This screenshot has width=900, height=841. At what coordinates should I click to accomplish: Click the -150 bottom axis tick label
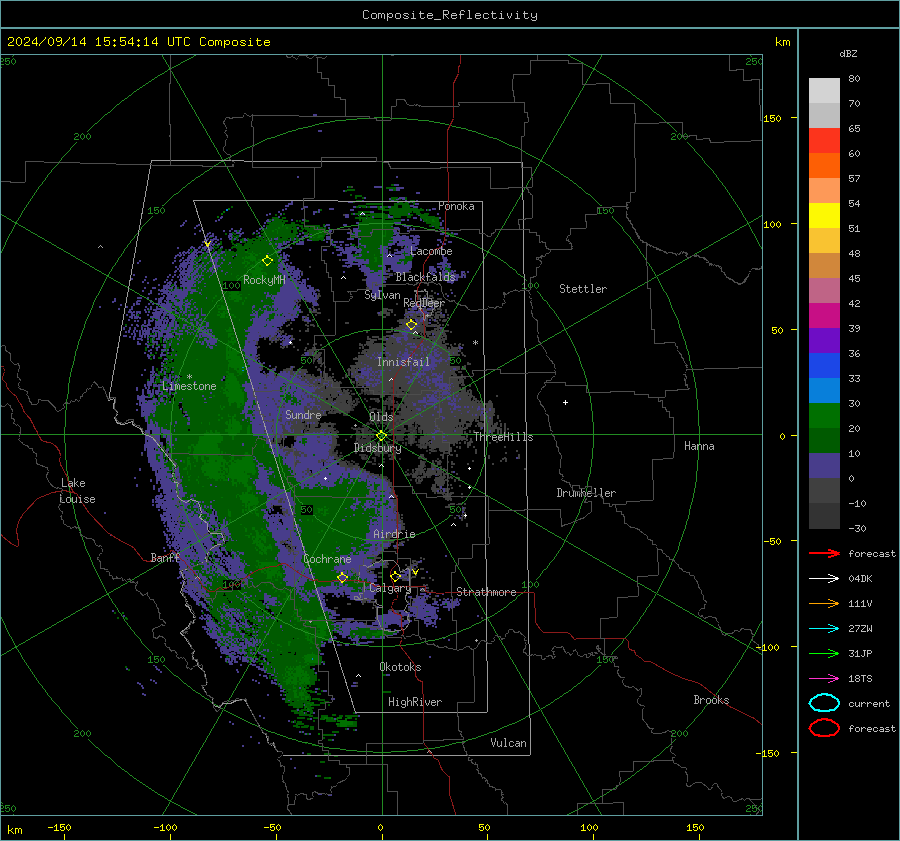point(59,827)
